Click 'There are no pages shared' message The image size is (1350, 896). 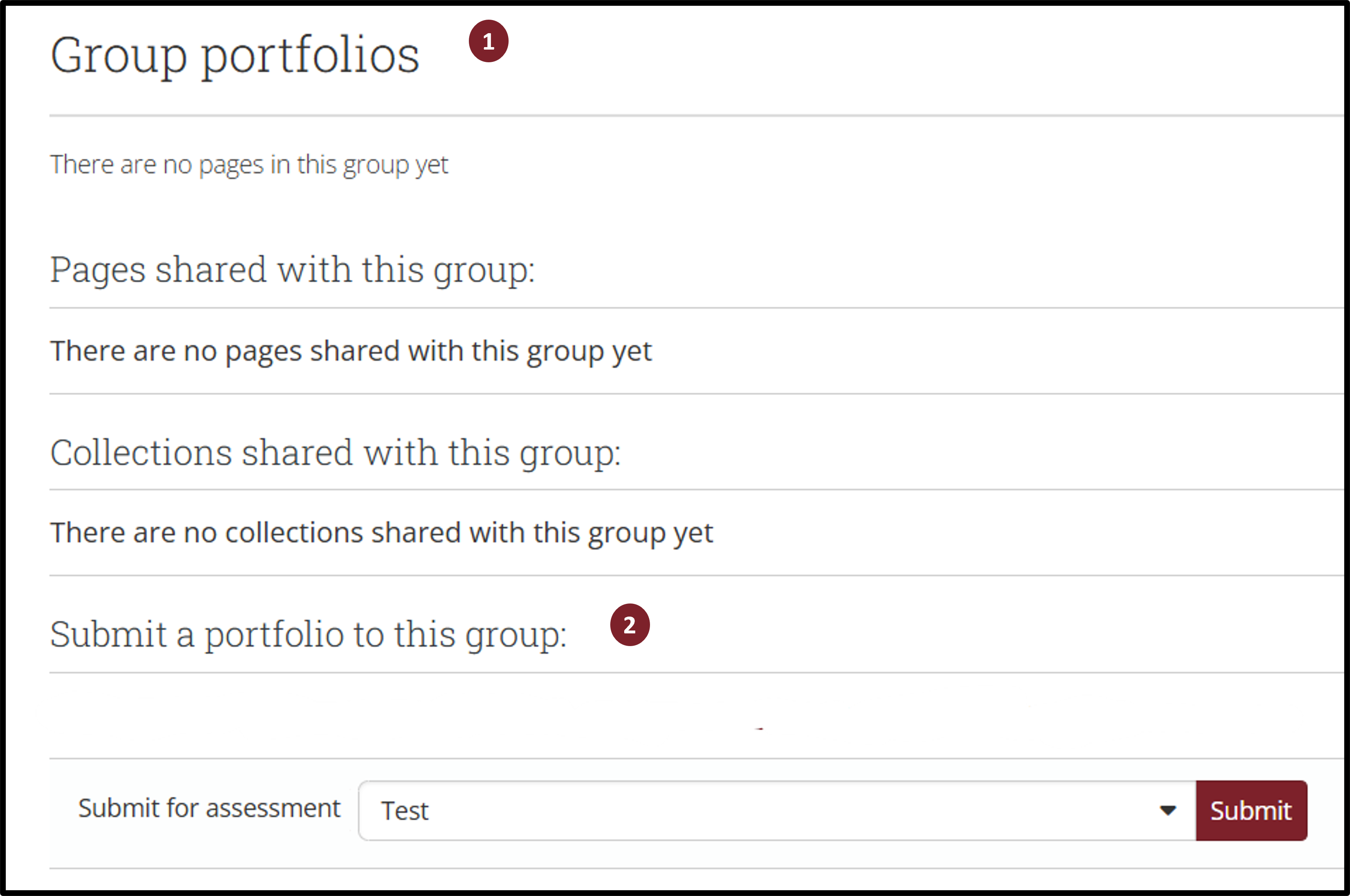click(x=350, y=351)
